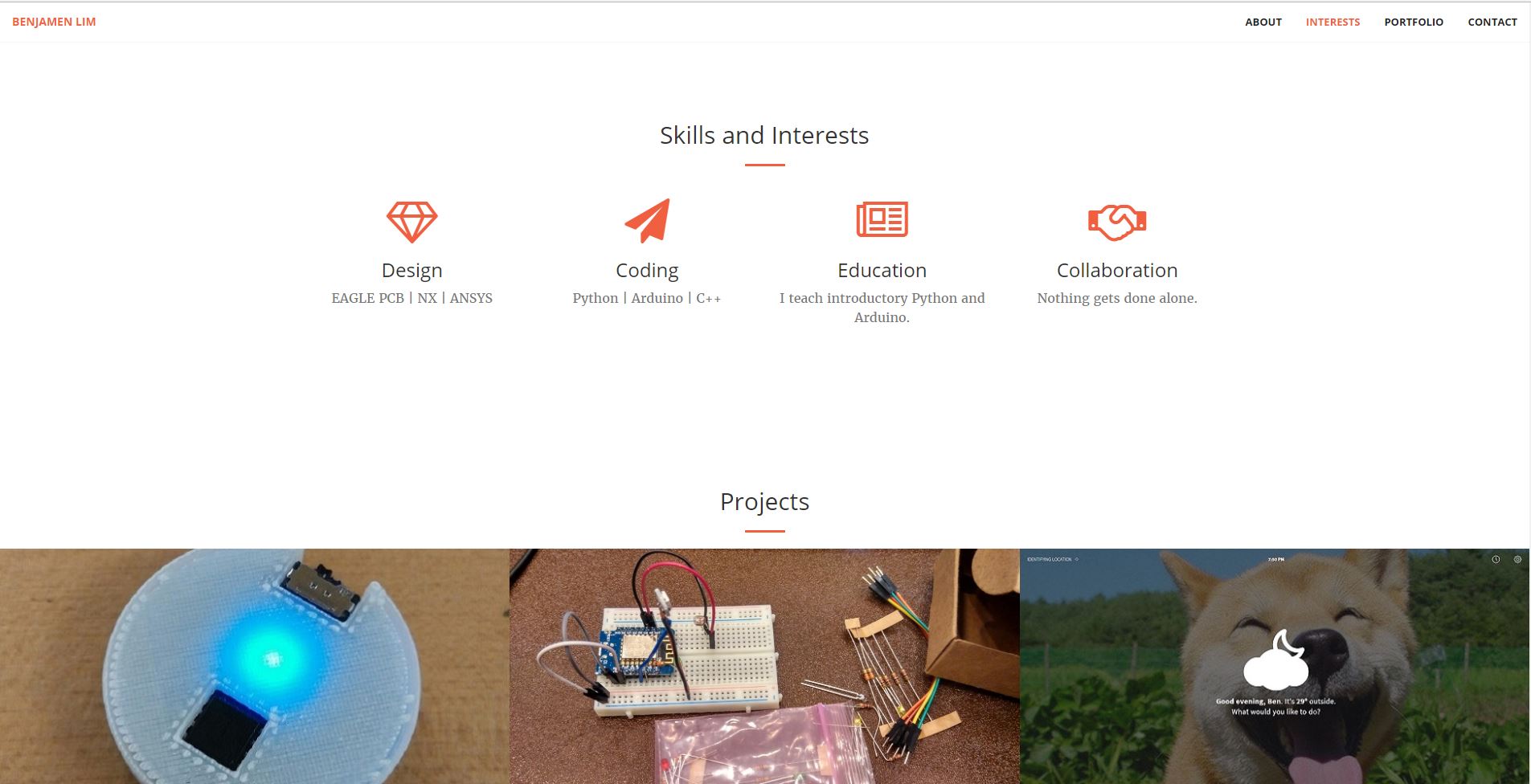
Task: Click the Projects section heading
Action: click(x=764, y=501)
